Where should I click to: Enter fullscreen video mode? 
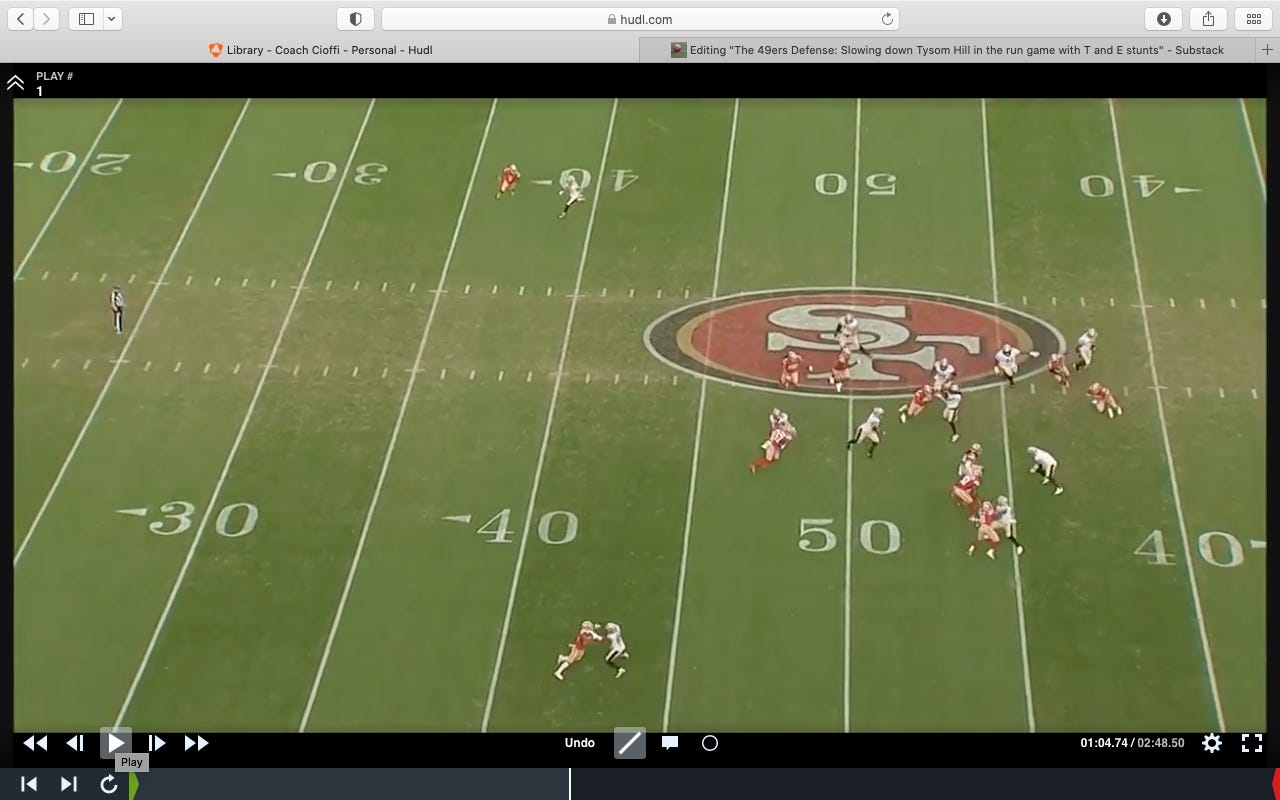[1252, 743]
